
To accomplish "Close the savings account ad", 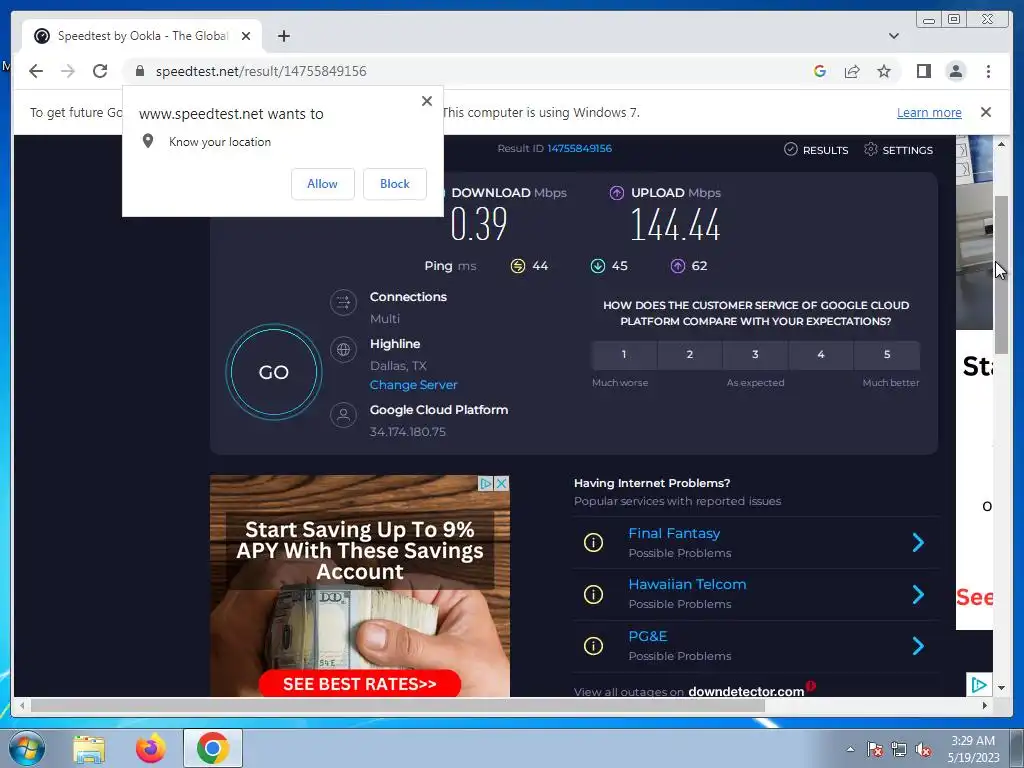I will (x=502, y=483).
